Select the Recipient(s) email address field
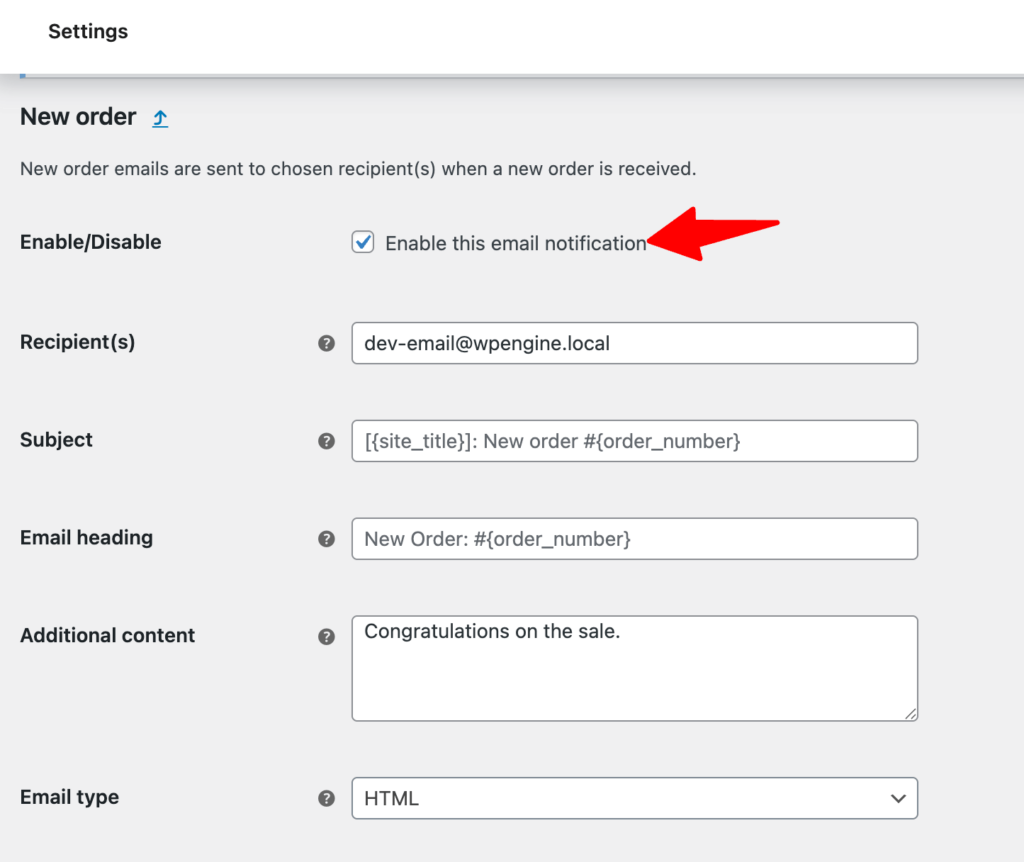Image resolution: width=1024 pixels, height=862 pixels. coord(634,342)
